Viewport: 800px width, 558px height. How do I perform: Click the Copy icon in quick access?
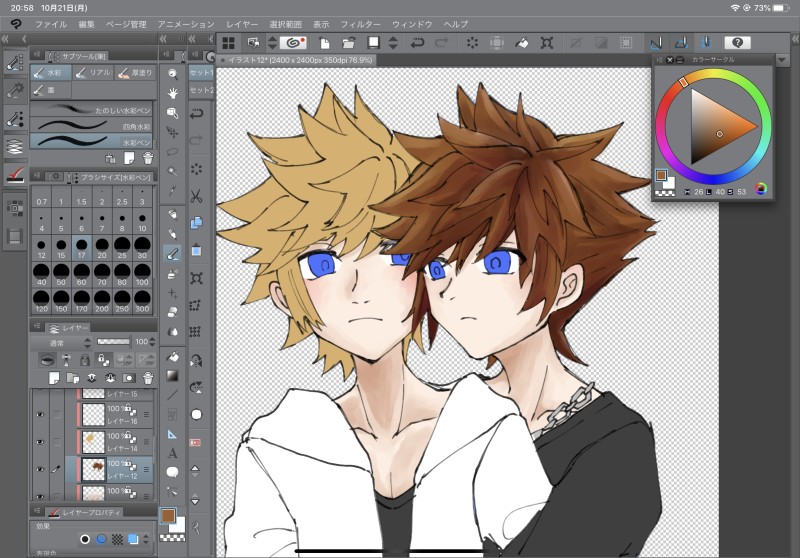point(196,223)
